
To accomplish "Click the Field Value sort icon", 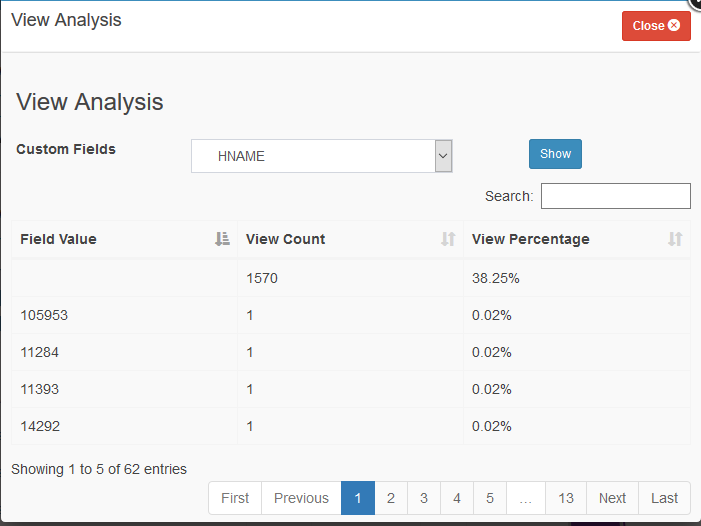I will click(x=222, y=239).
